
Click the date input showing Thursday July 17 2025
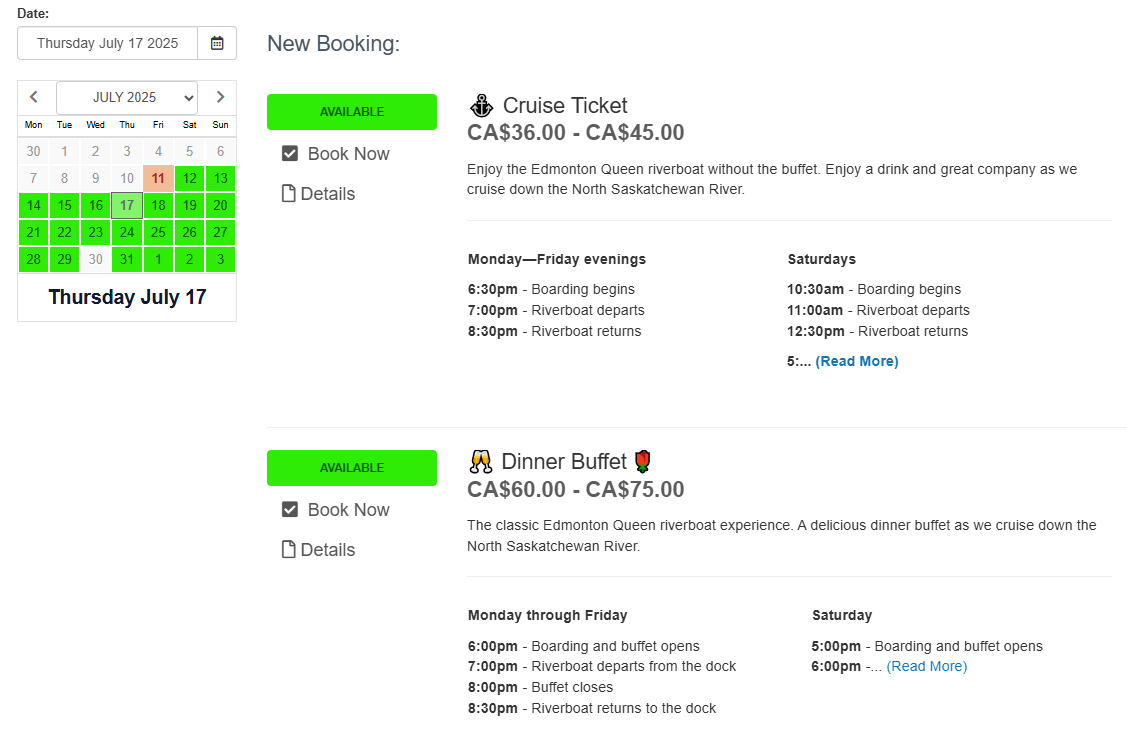point(108,43)
